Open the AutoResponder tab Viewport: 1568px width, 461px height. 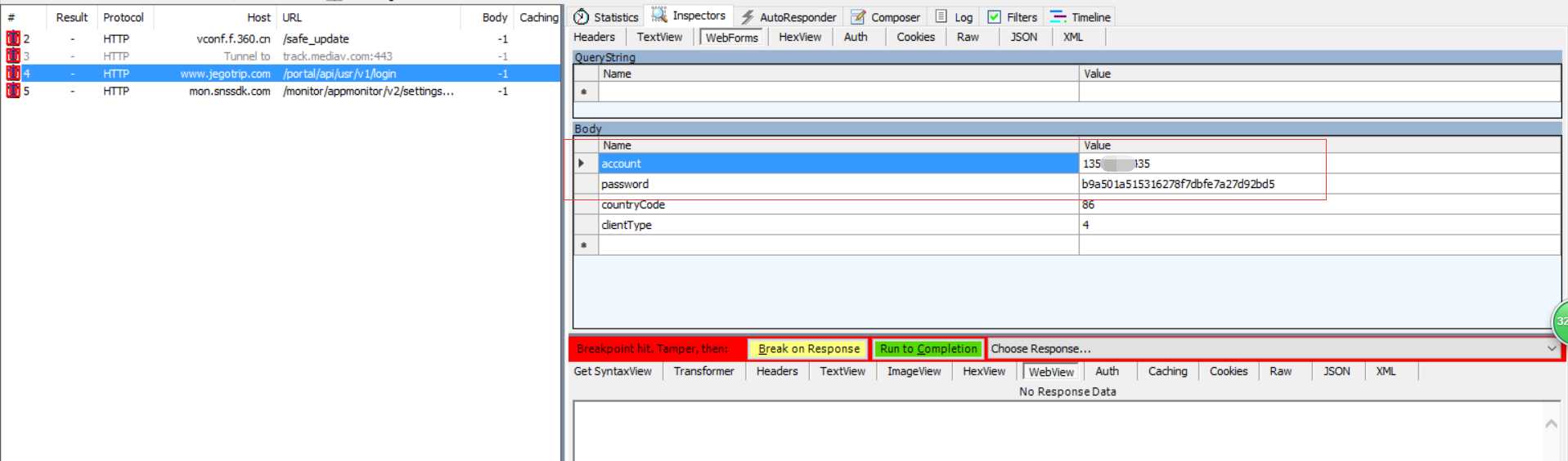pos(788,17)
